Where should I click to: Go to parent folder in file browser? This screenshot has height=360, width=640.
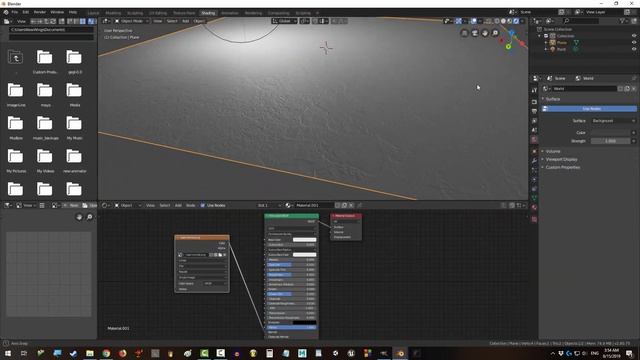(x=16, y=58)
